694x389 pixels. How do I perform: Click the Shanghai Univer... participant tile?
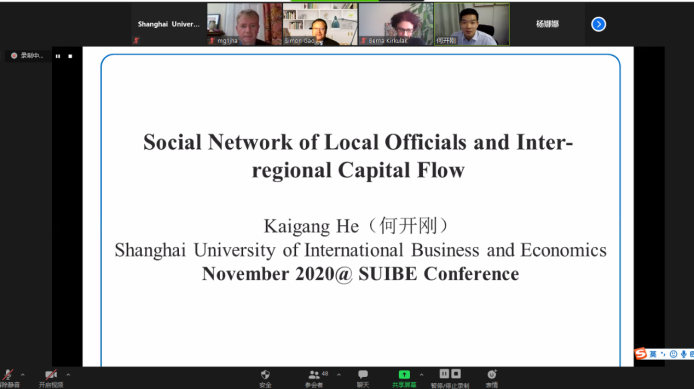(169, 24)
